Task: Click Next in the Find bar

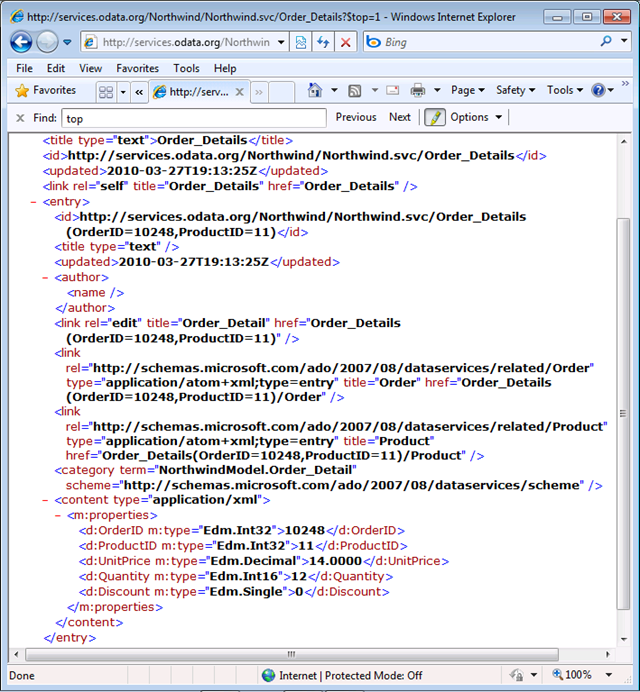Action: coord(400,117)
